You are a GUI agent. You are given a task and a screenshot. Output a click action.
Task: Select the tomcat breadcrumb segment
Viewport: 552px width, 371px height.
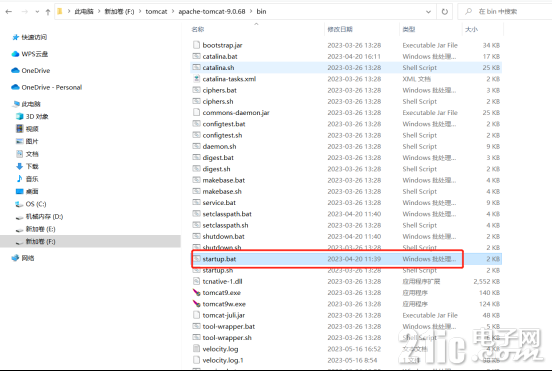pyautogui.click(x=156, y=12)
